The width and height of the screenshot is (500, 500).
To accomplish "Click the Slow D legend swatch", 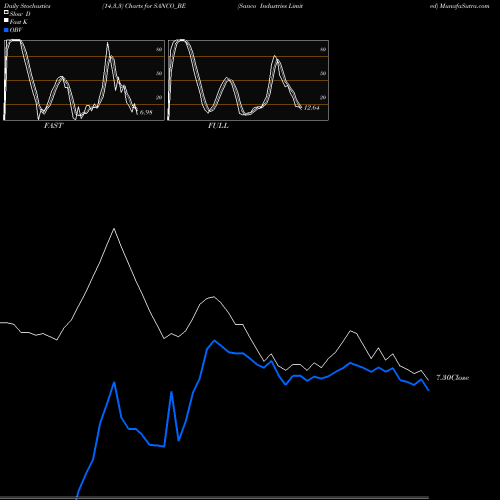I will [6, 12].
